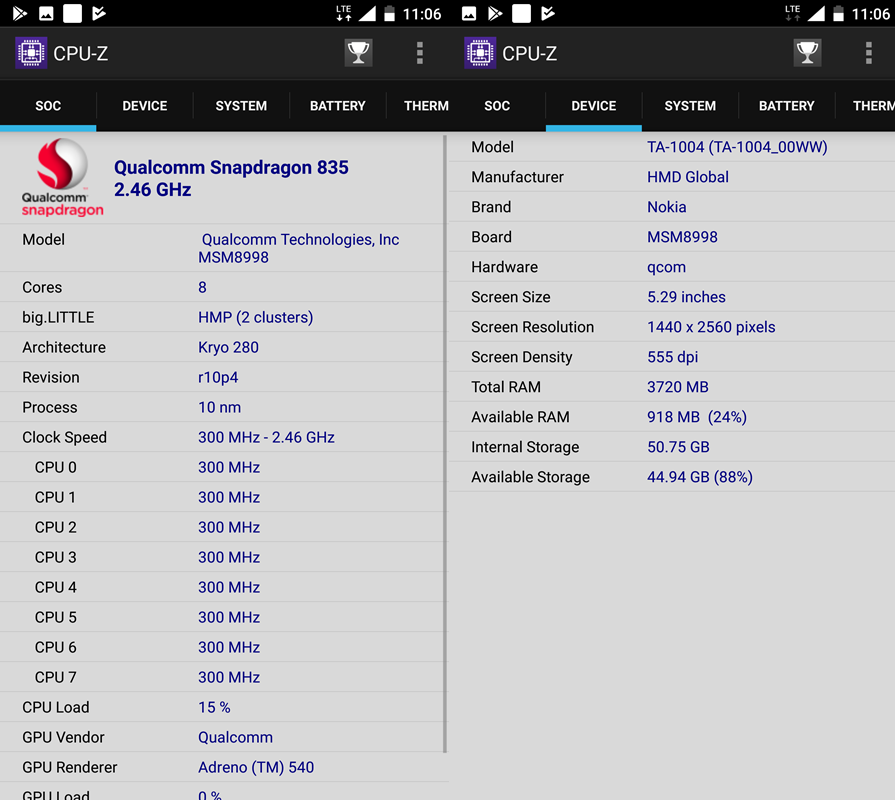
Task: Tap the MSM8998 model value in SOC tab
Action: pyautogui.click(x=233, y=257)
